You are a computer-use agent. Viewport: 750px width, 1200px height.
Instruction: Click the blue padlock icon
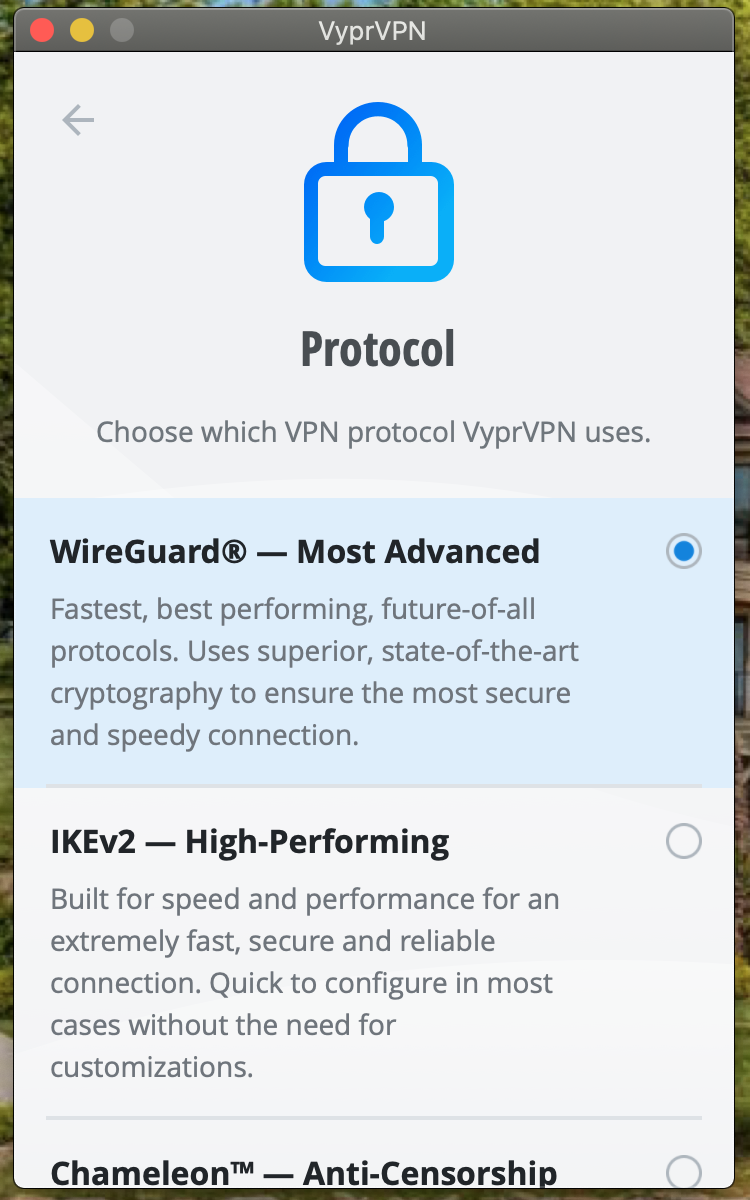[x=378, y=193]
